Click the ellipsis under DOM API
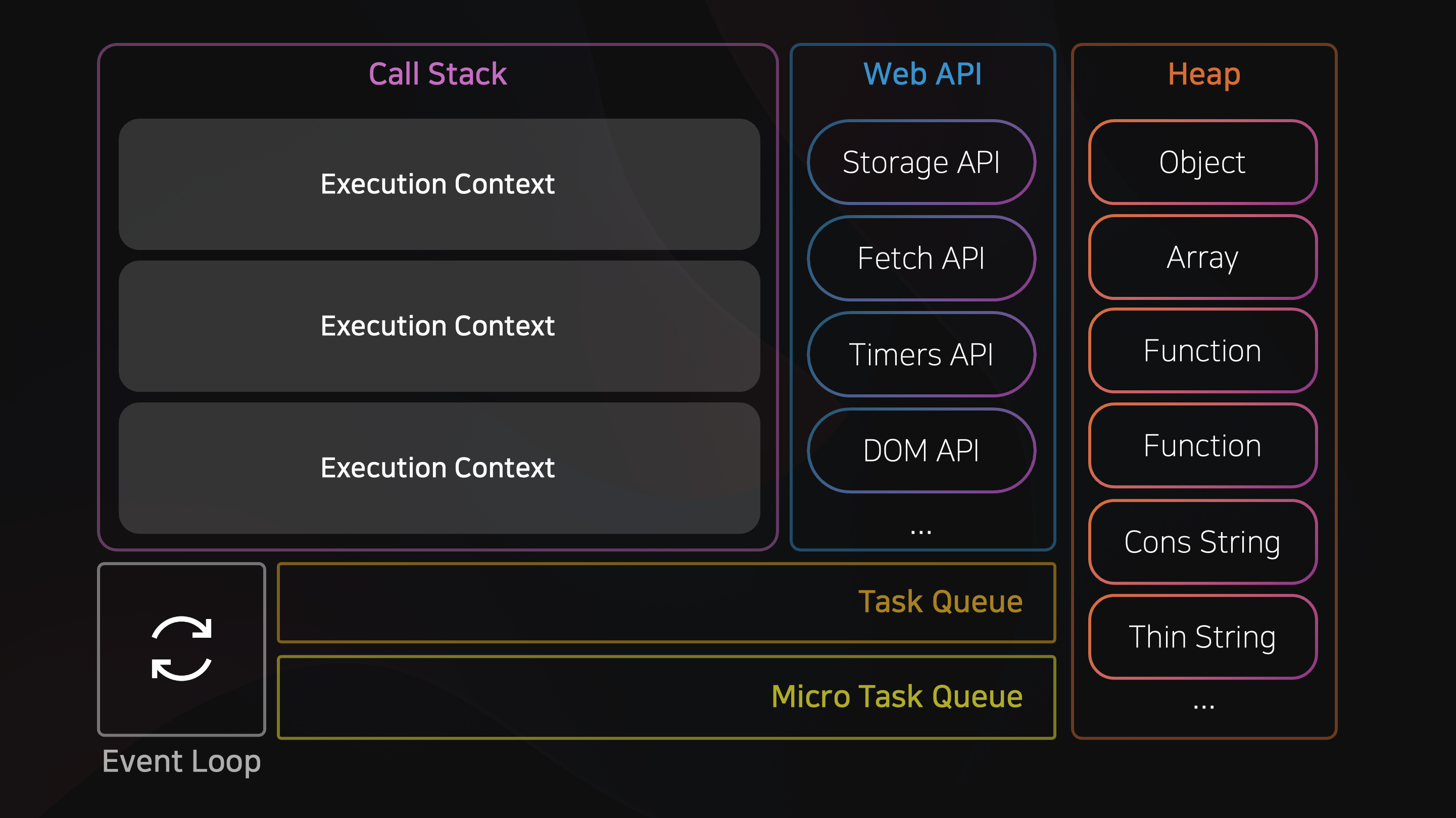 pyautogui.click(x=921, y=532)
